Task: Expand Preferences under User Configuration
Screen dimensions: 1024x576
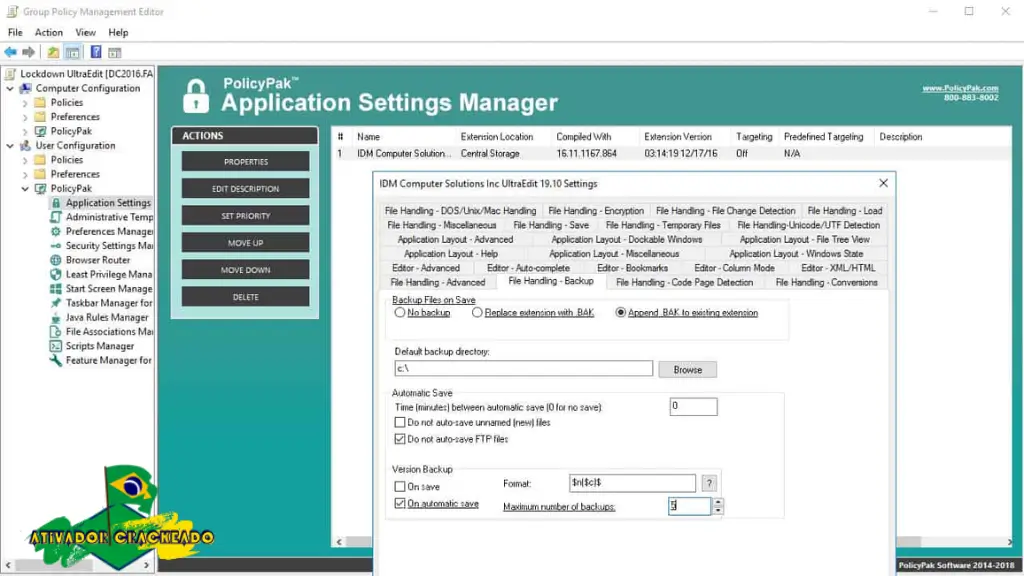Action: 25,174
